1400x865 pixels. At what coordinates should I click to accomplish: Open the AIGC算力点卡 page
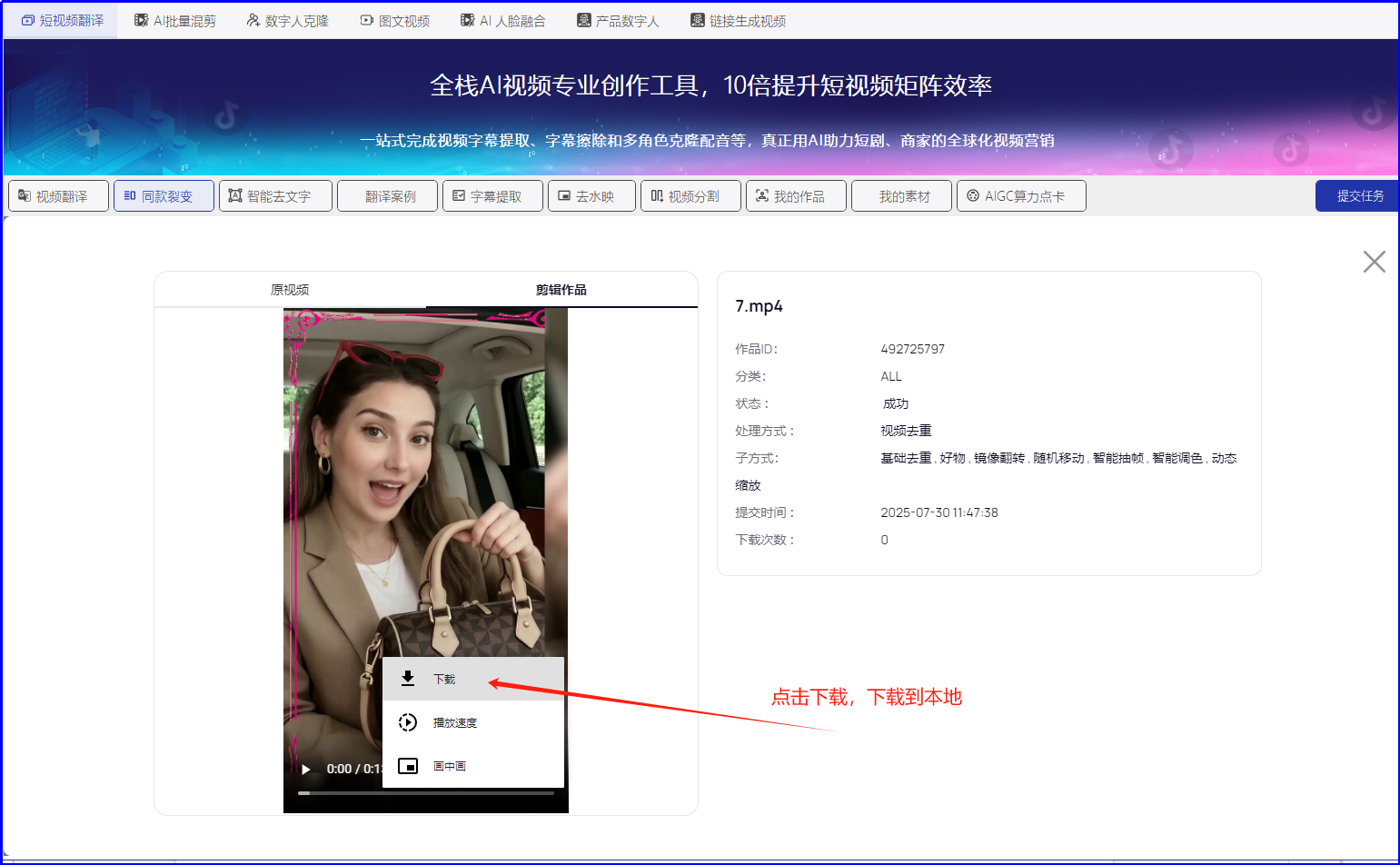(x=1021, y=196)
